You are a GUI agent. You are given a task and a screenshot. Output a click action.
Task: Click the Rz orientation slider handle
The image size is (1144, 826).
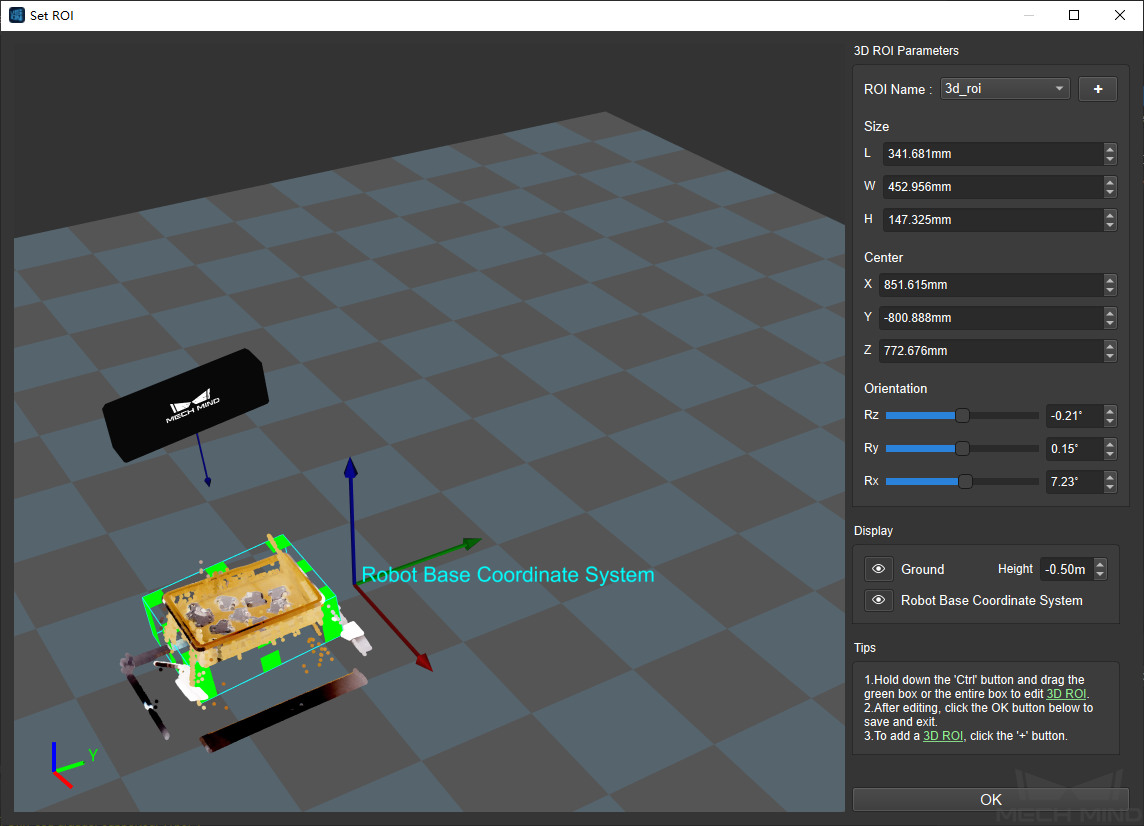pyautogui.click(x=962, y=415)
